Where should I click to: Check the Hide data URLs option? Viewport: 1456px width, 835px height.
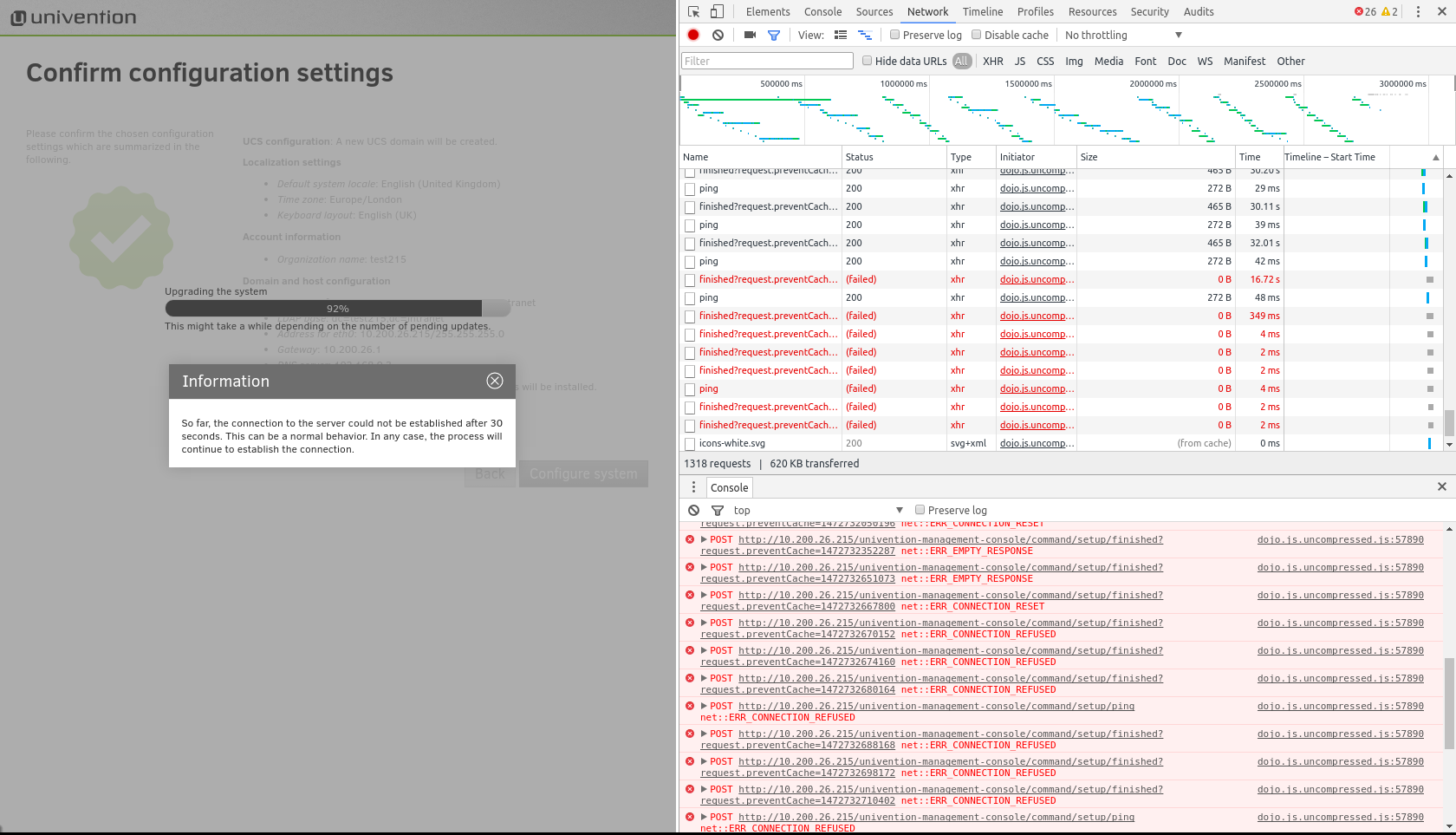point(867,61)
